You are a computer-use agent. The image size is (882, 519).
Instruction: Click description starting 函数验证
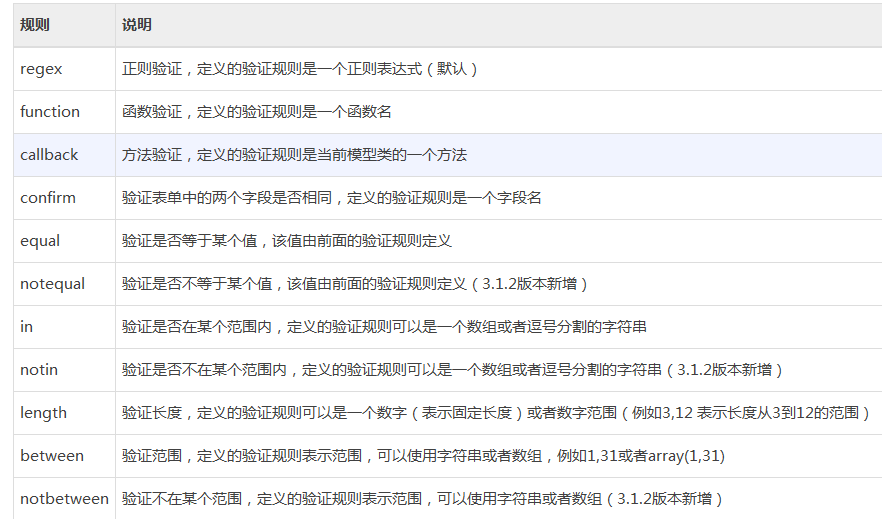[256, 112]
